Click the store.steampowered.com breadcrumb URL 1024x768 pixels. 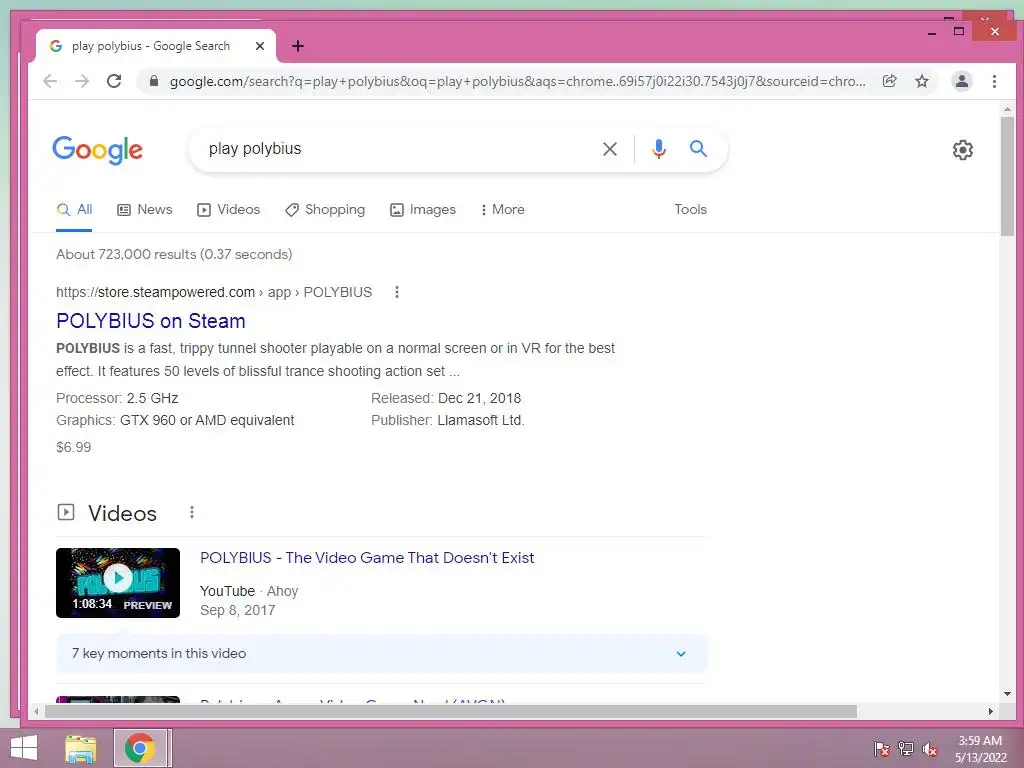214,292
